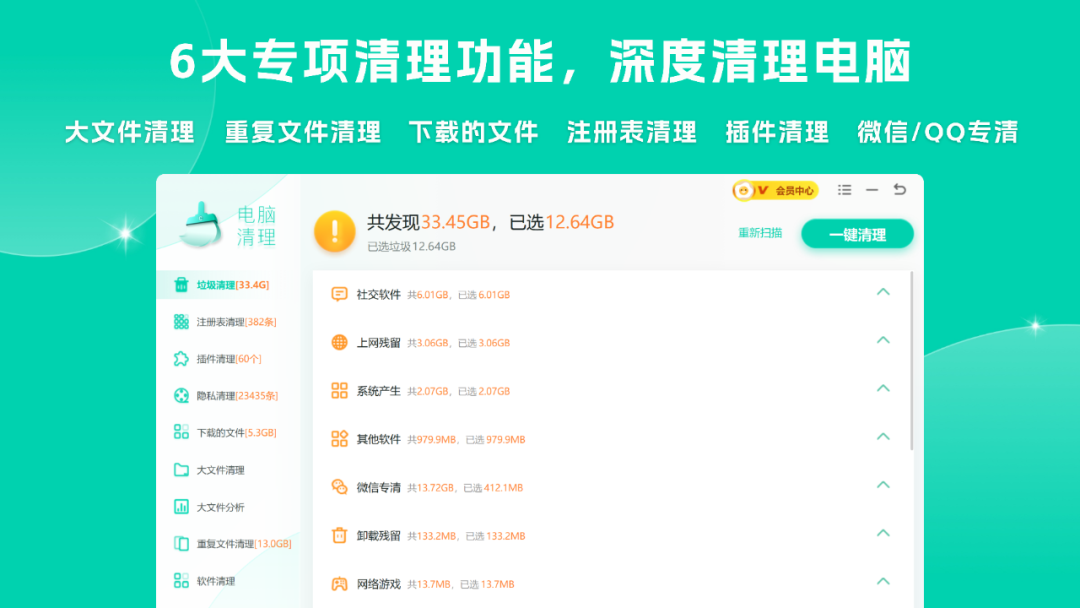Open the menu list icon in title bar
Screen dimensions: 1080x608
[x=844, y=189]
